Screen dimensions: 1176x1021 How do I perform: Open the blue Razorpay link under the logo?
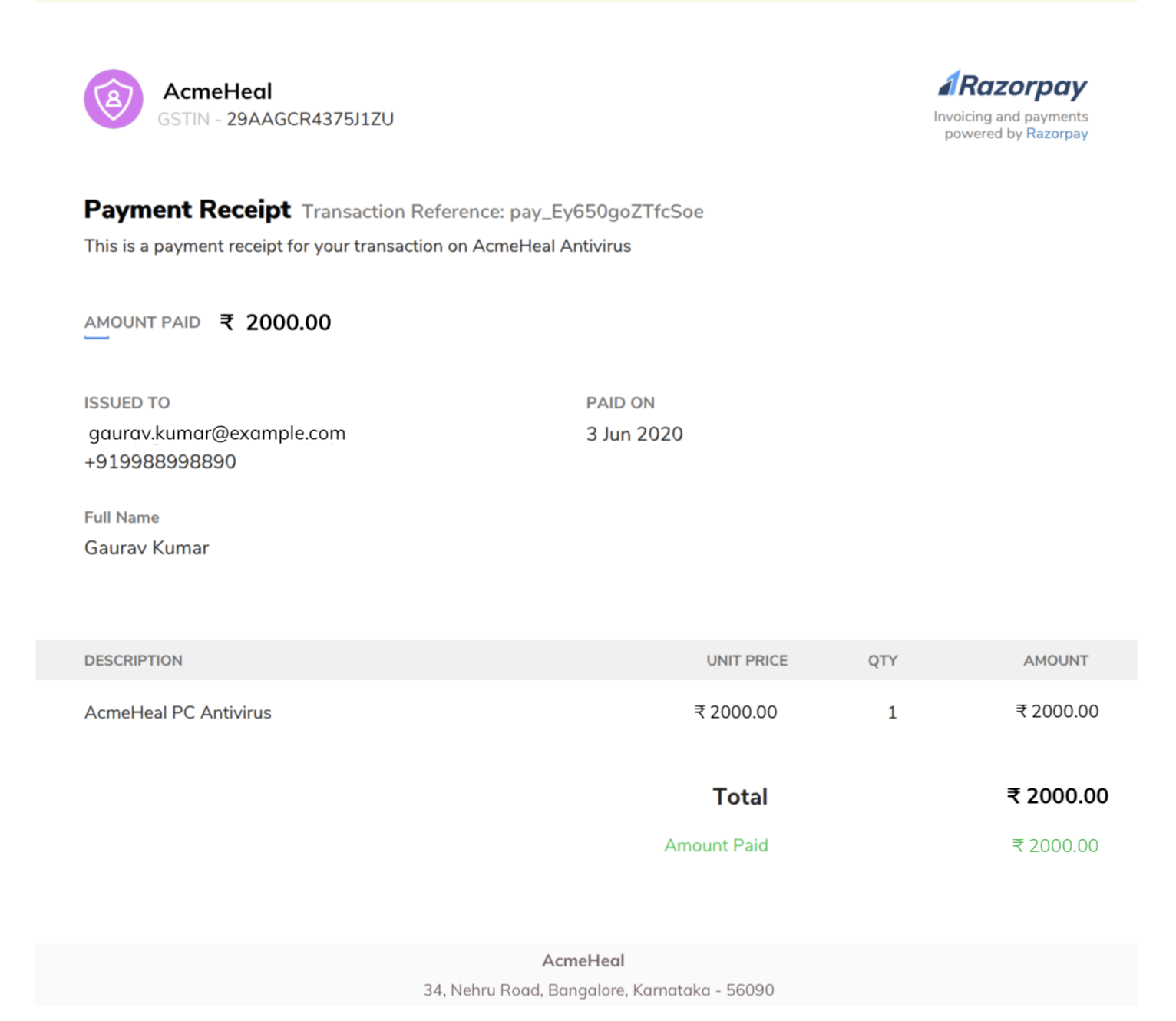[1057, 134]
